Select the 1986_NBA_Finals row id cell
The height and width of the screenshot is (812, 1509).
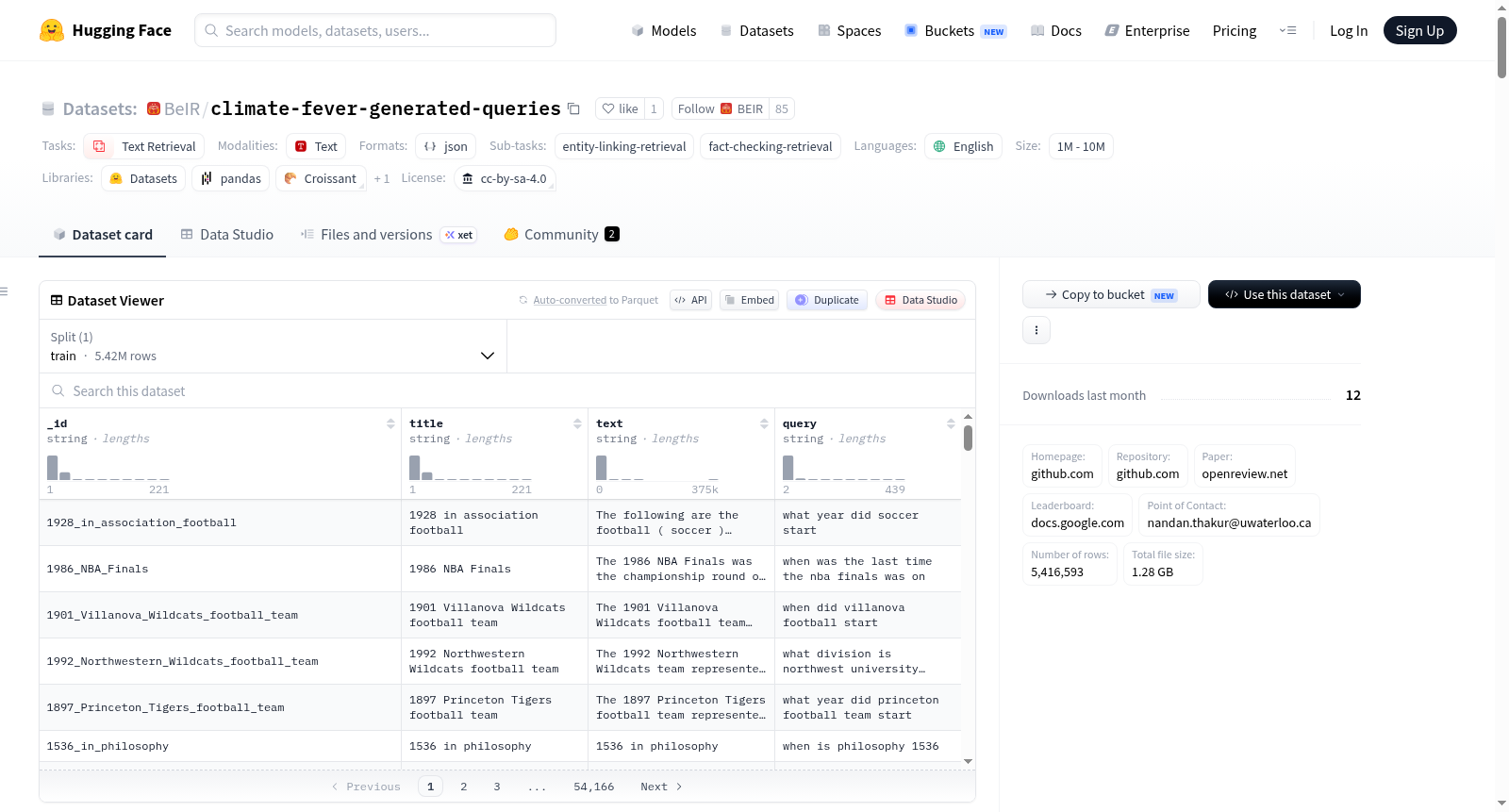220,569
